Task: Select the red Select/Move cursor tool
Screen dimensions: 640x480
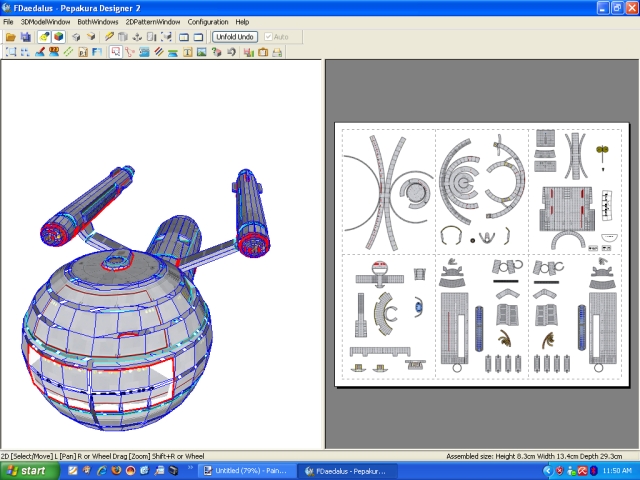Action: [116, 52]
